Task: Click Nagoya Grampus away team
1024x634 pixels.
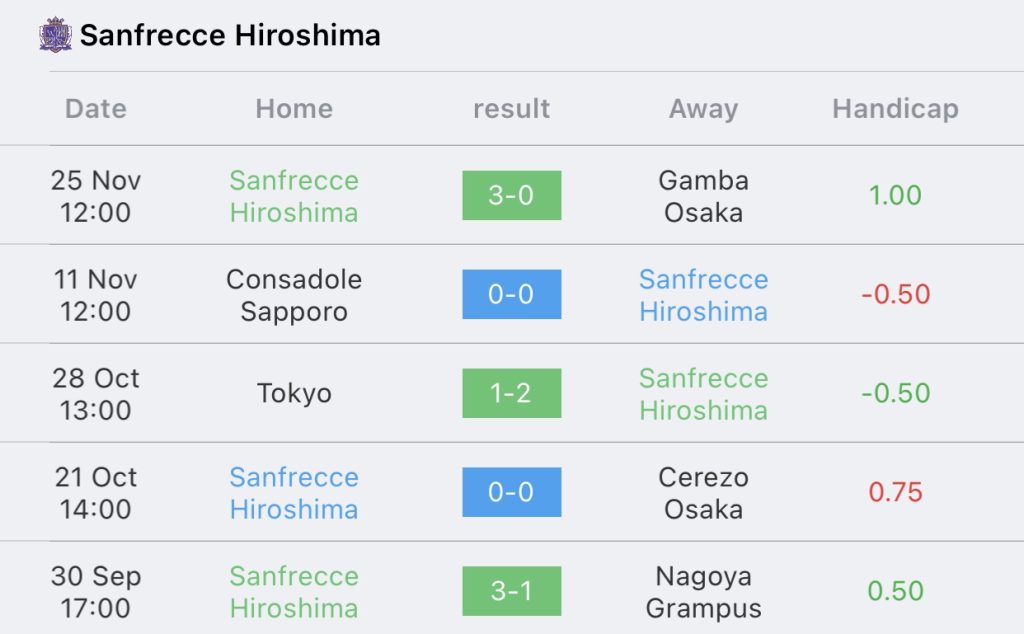Action: click(703, 592)
